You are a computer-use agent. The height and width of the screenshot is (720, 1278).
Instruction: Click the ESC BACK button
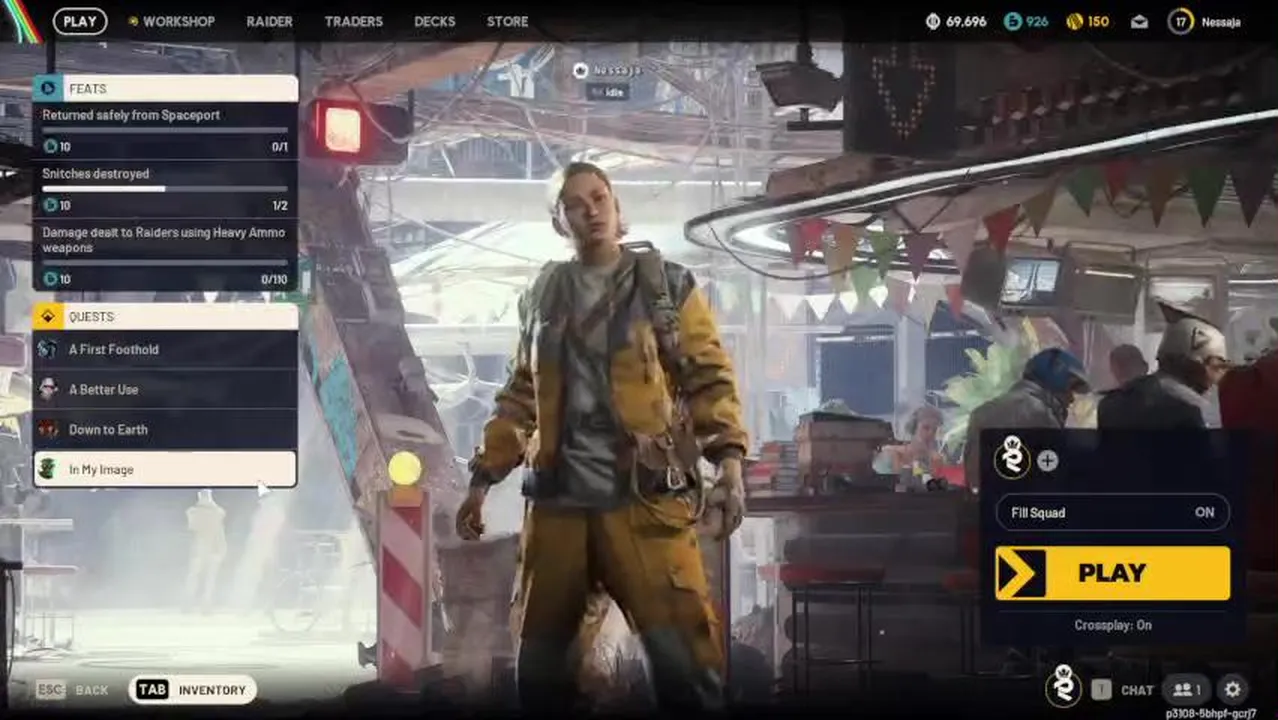[73, 690]
